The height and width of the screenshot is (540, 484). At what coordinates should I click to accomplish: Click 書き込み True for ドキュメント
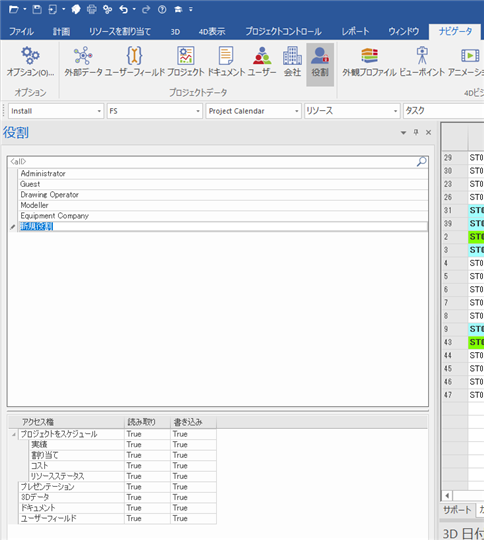[x=193, y=508]
